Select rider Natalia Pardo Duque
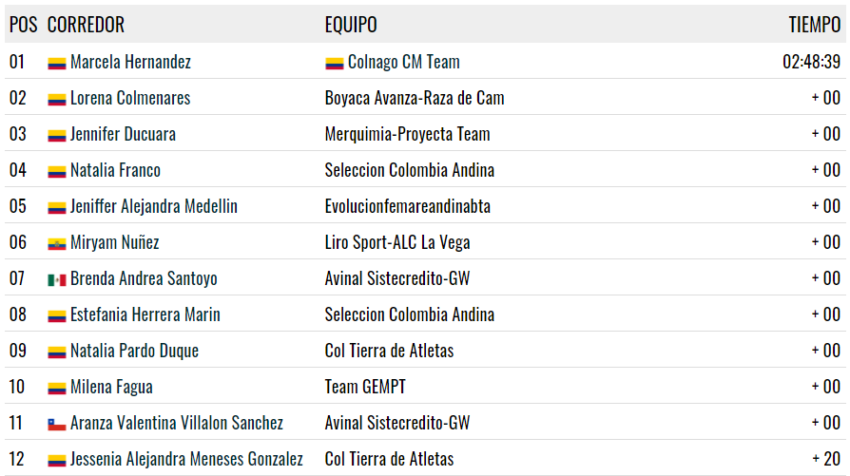This screenshot has height=476, width=850. pos(134,351)
